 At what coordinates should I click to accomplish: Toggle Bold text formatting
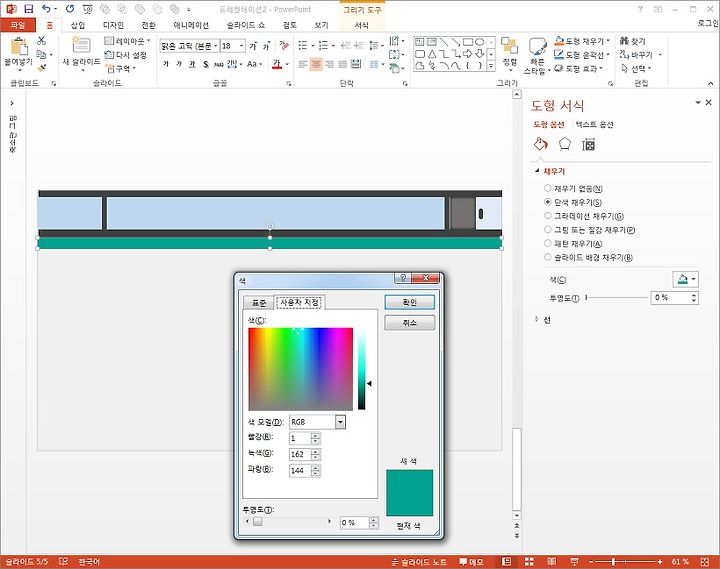[166, 64]
